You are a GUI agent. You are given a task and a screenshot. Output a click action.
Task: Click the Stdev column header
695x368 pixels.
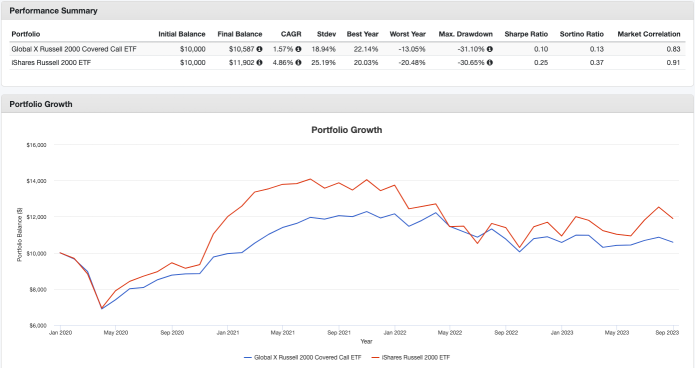pyautogui.click(x=326, y=34)
